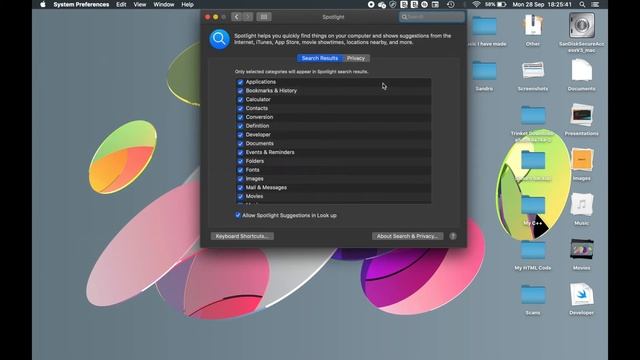The image size is (640, 360).
Task: Toggle Events & Reminders checkbox
Action: [x=240, y=152]
